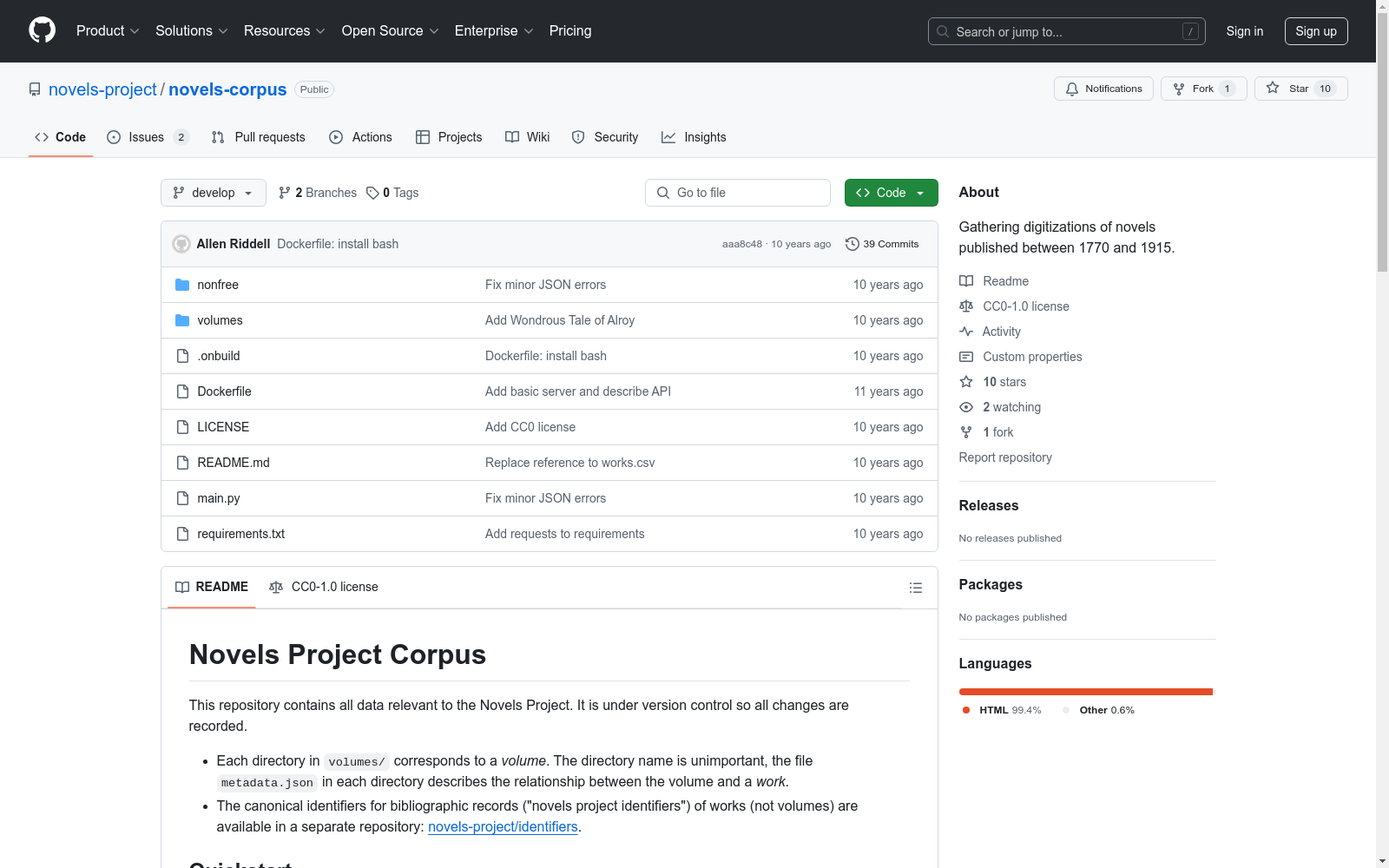Open the nonfree folder icon
Screen dimensions: 1389x868
tap(182, 285)
